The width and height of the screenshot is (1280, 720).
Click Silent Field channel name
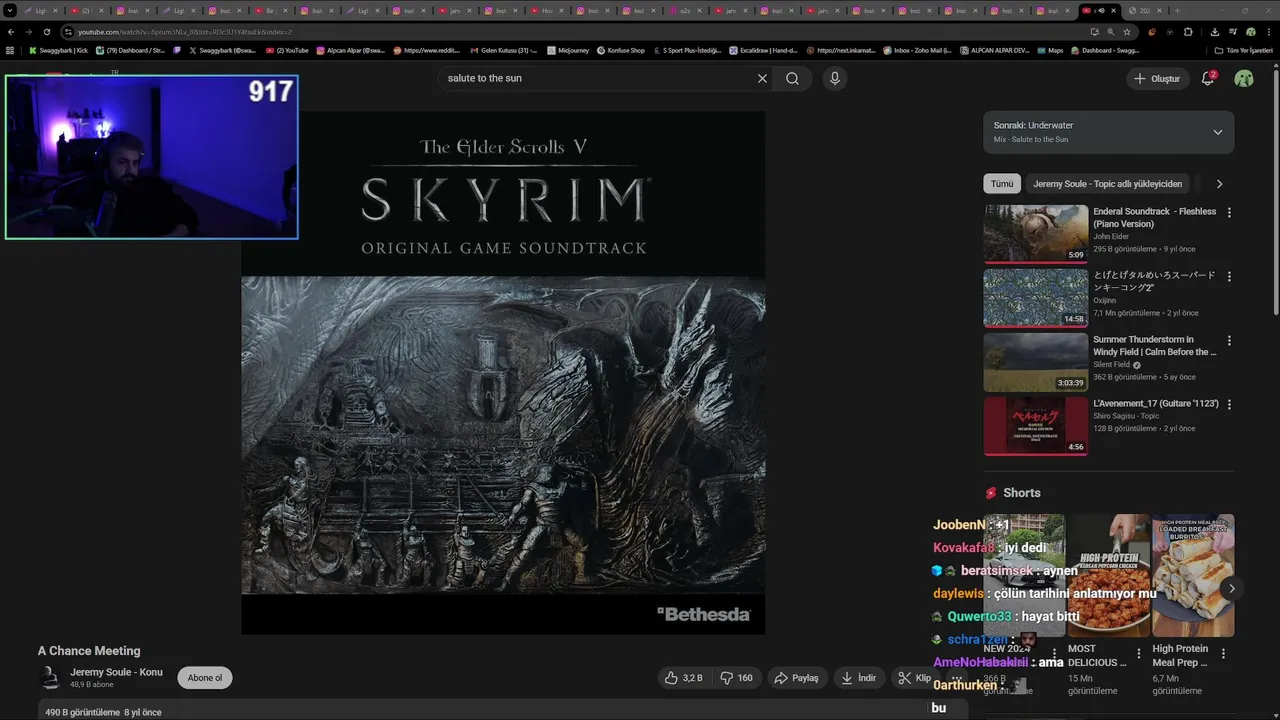[1112, 365]
